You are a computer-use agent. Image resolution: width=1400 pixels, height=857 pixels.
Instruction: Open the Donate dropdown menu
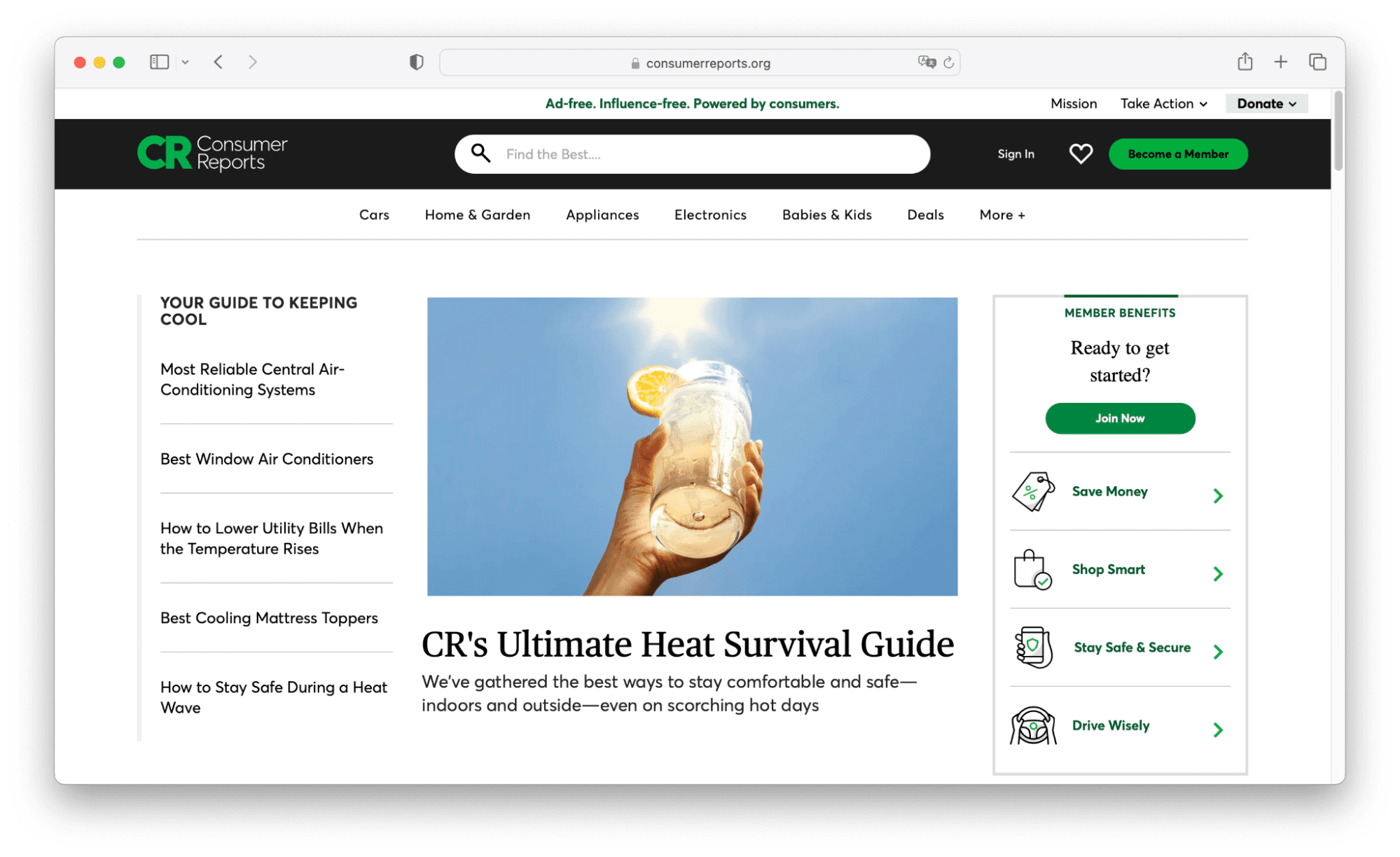pyautogui.click(x=1266, y=104)
